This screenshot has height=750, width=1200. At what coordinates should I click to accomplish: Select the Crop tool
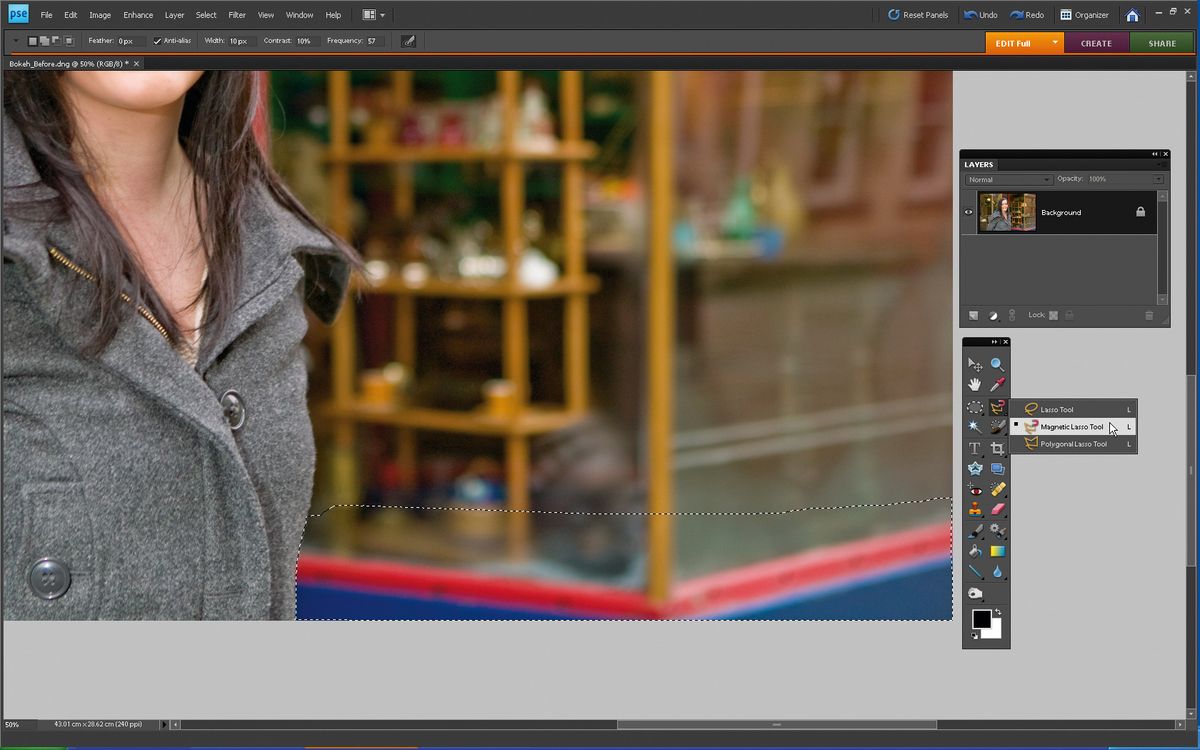(x=997, y=448)
